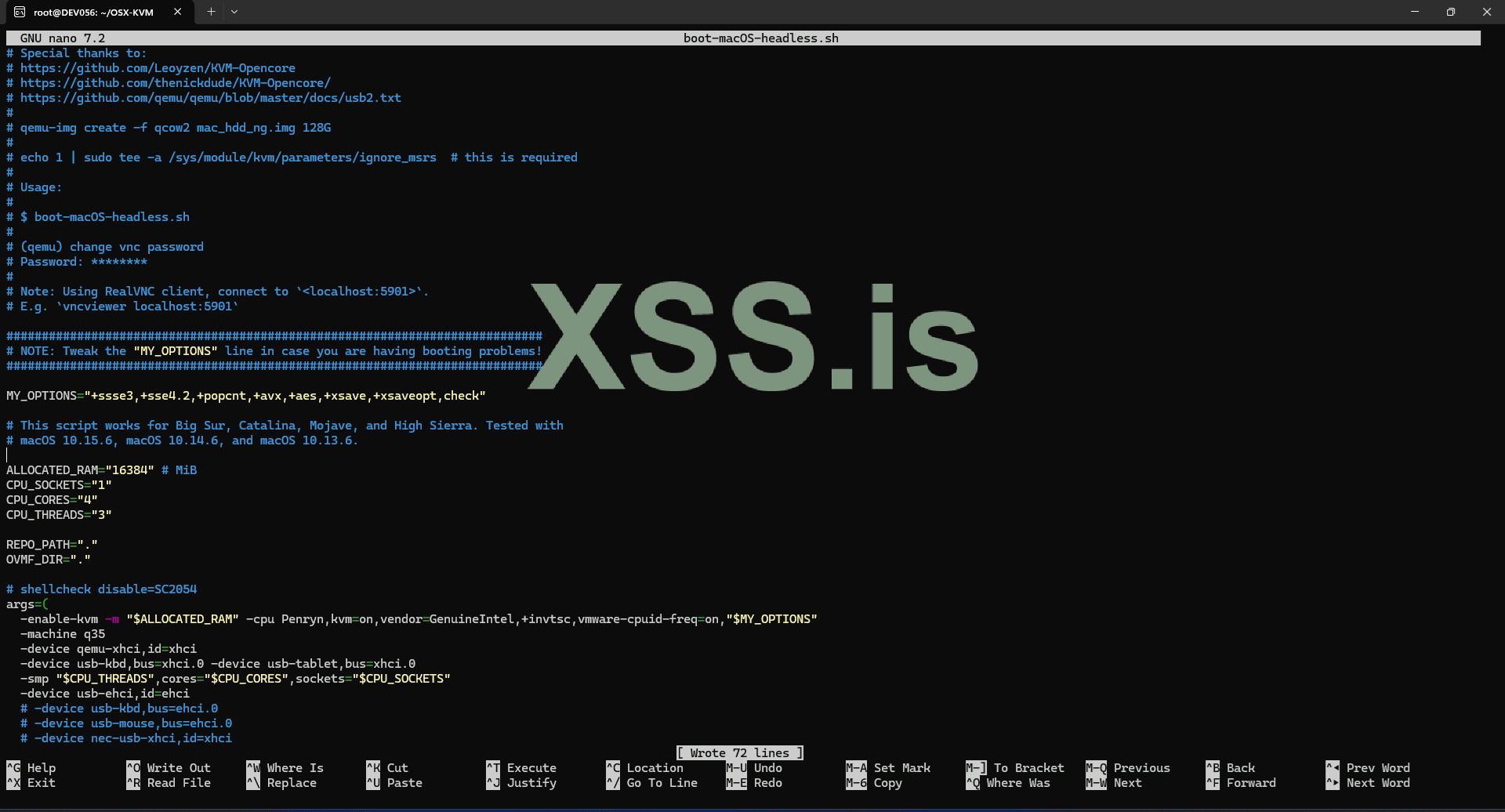Image resolution: width=1505 pixels, height=812 pixels.
Task: Click the M-6 Copy shortcut
Action: (x=874, y=783)
